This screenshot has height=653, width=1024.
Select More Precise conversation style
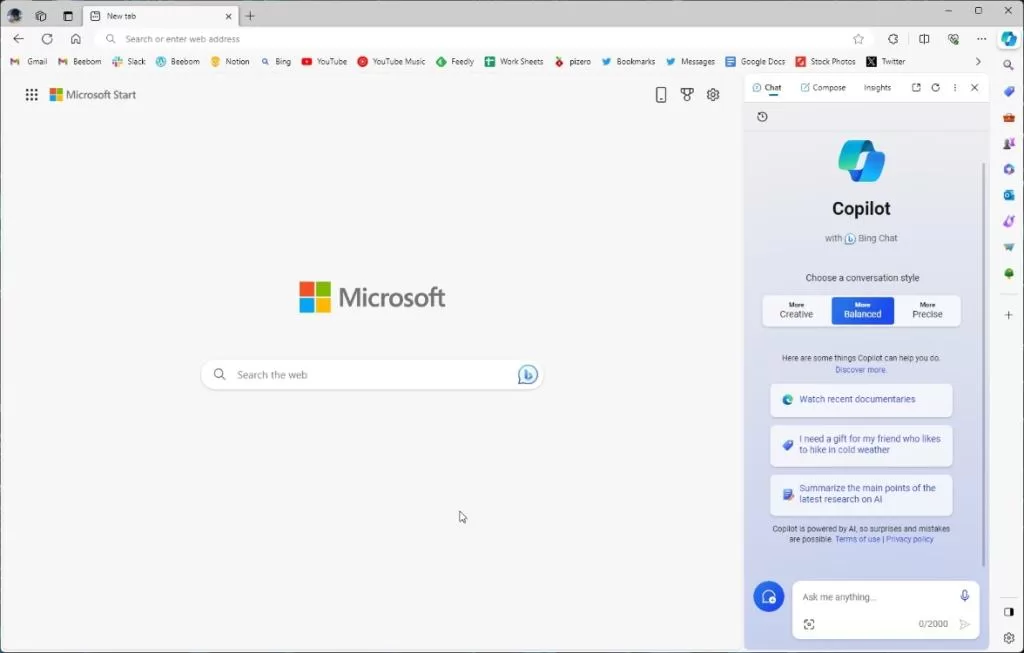pos(927,311)
